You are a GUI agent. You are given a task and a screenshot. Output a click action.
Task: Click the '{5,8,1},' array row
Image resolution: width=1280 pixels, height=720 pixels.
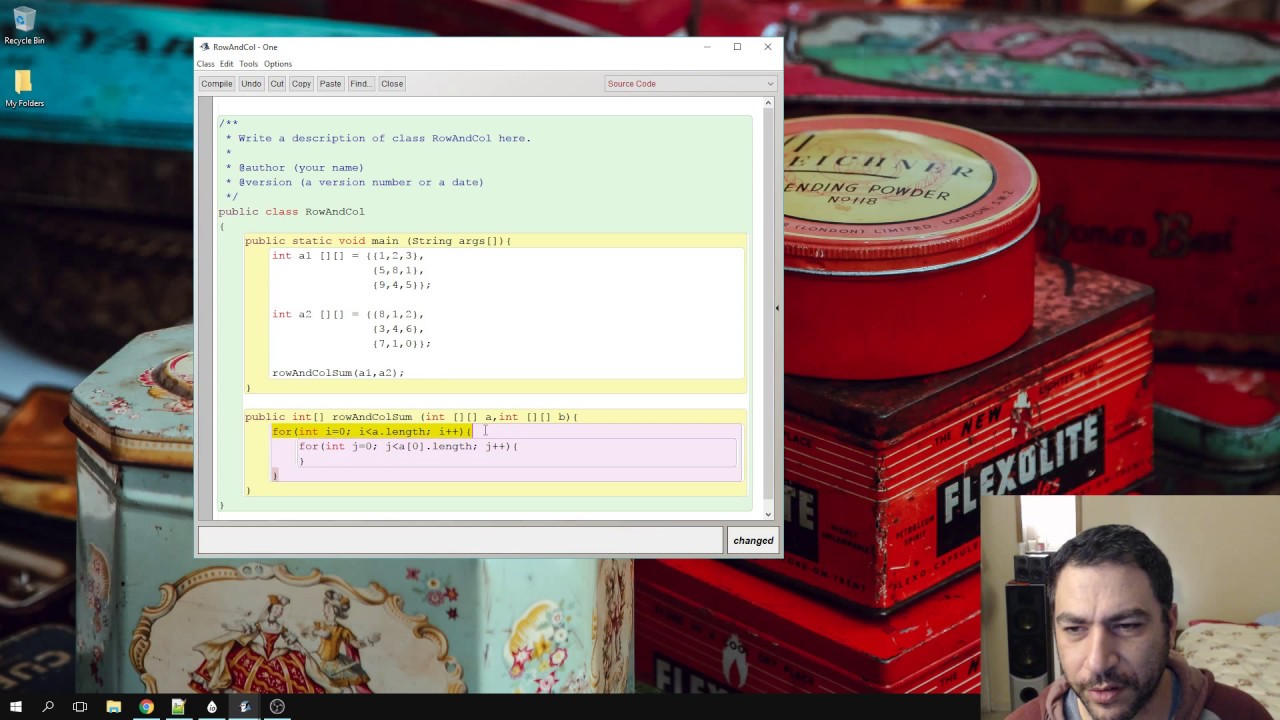tap(398, 271)
